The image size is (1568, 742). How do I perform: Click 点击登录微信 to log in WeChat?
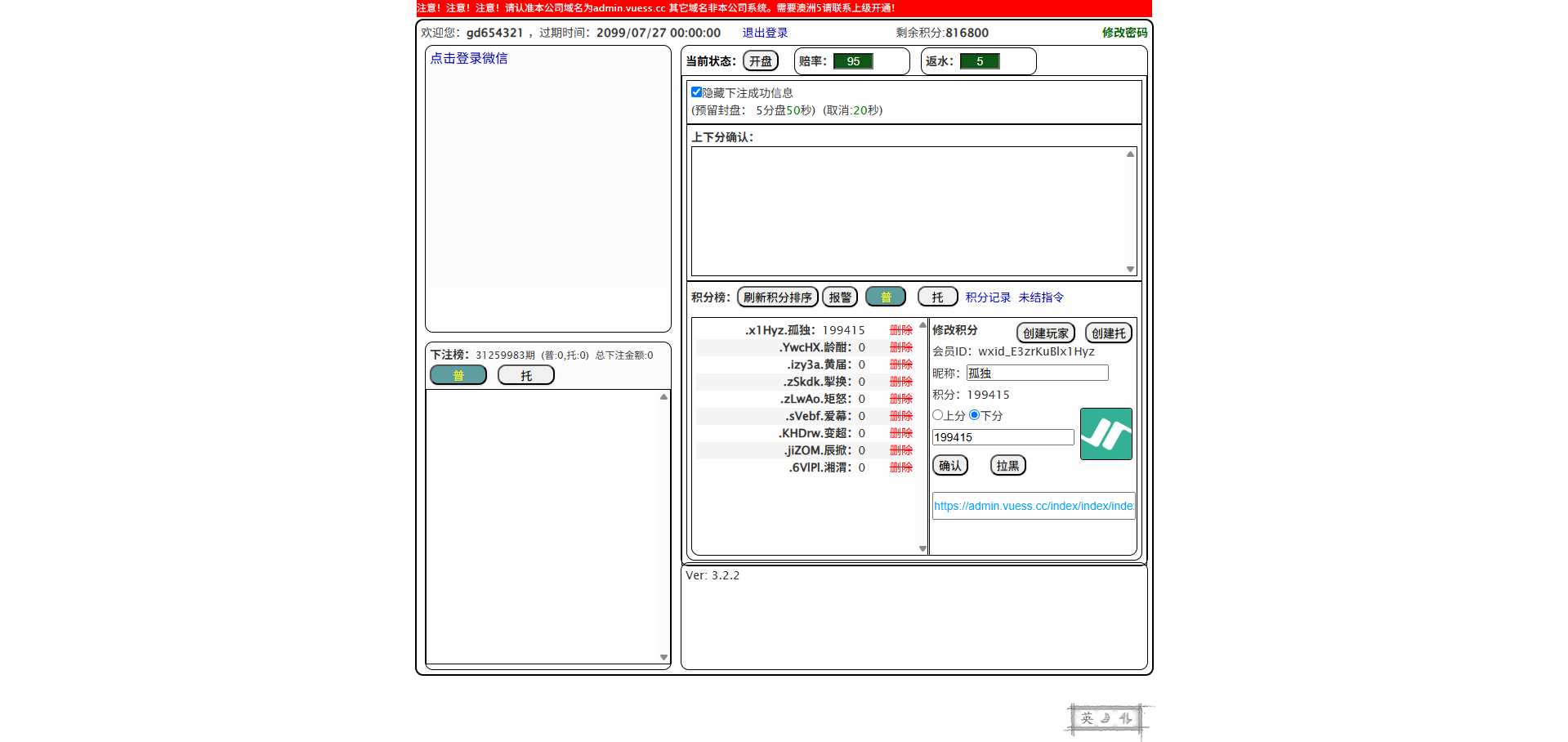tap(469, 58)
